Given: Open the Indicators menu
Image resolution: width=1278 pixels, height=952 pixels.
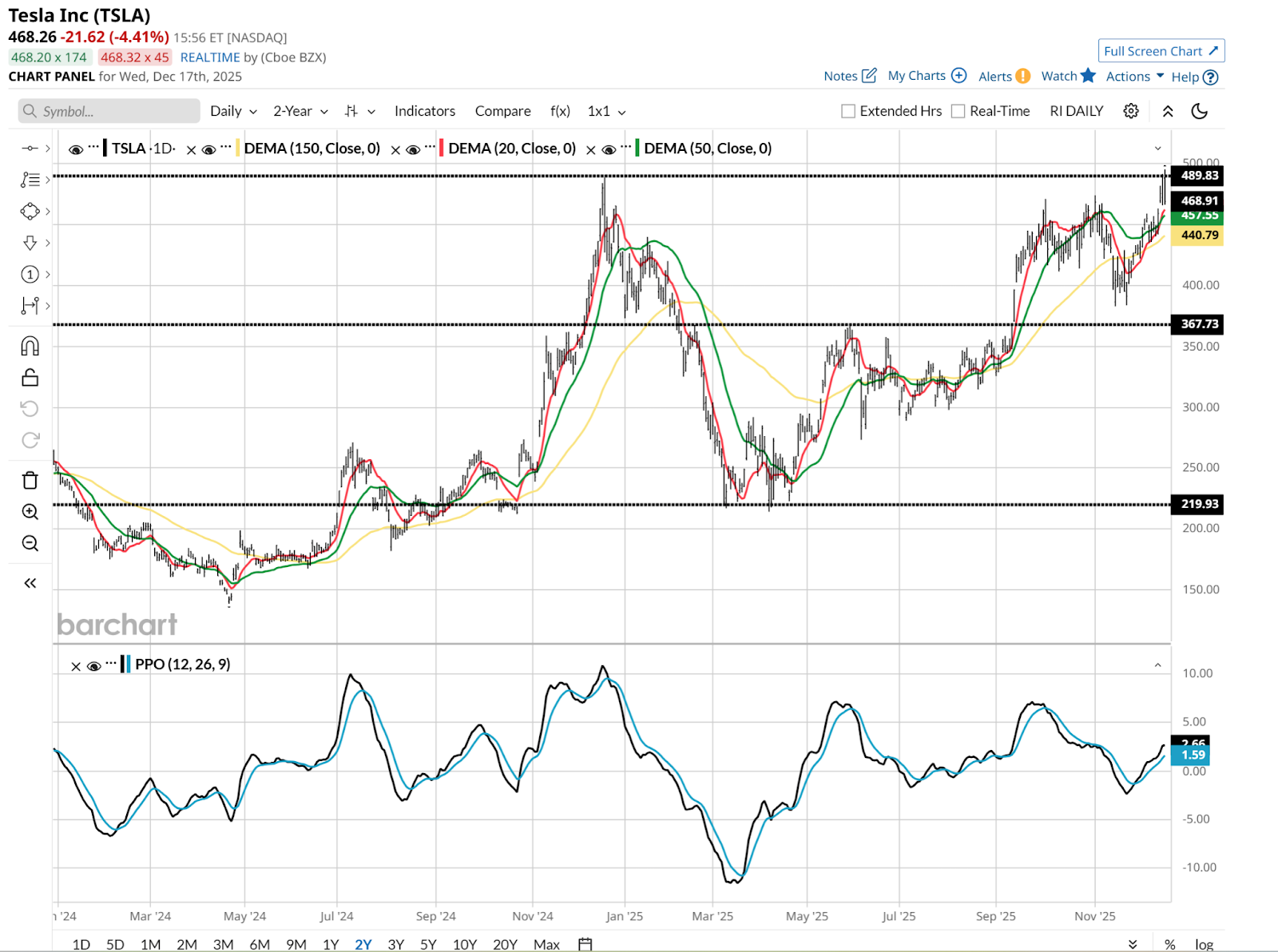Looking at the screenshot, I should point(424,111).
